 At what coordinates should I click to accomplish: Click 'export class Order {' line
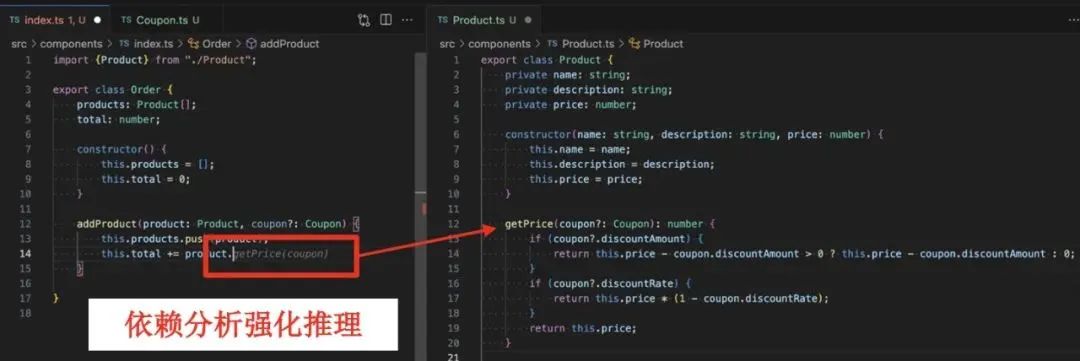tap(113, 90)
